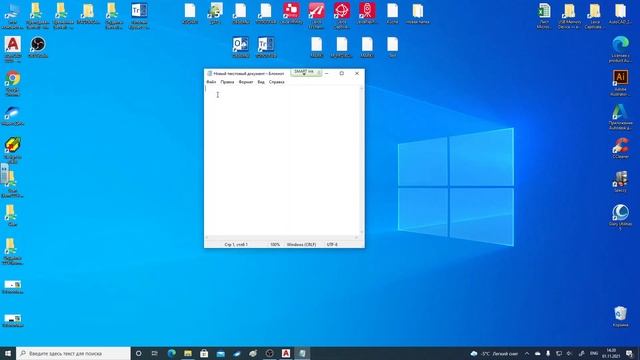This screenshot has width=640, height=360.
Task: Select the green-yellow cube shortcut icon
Action: coord(13,150)
